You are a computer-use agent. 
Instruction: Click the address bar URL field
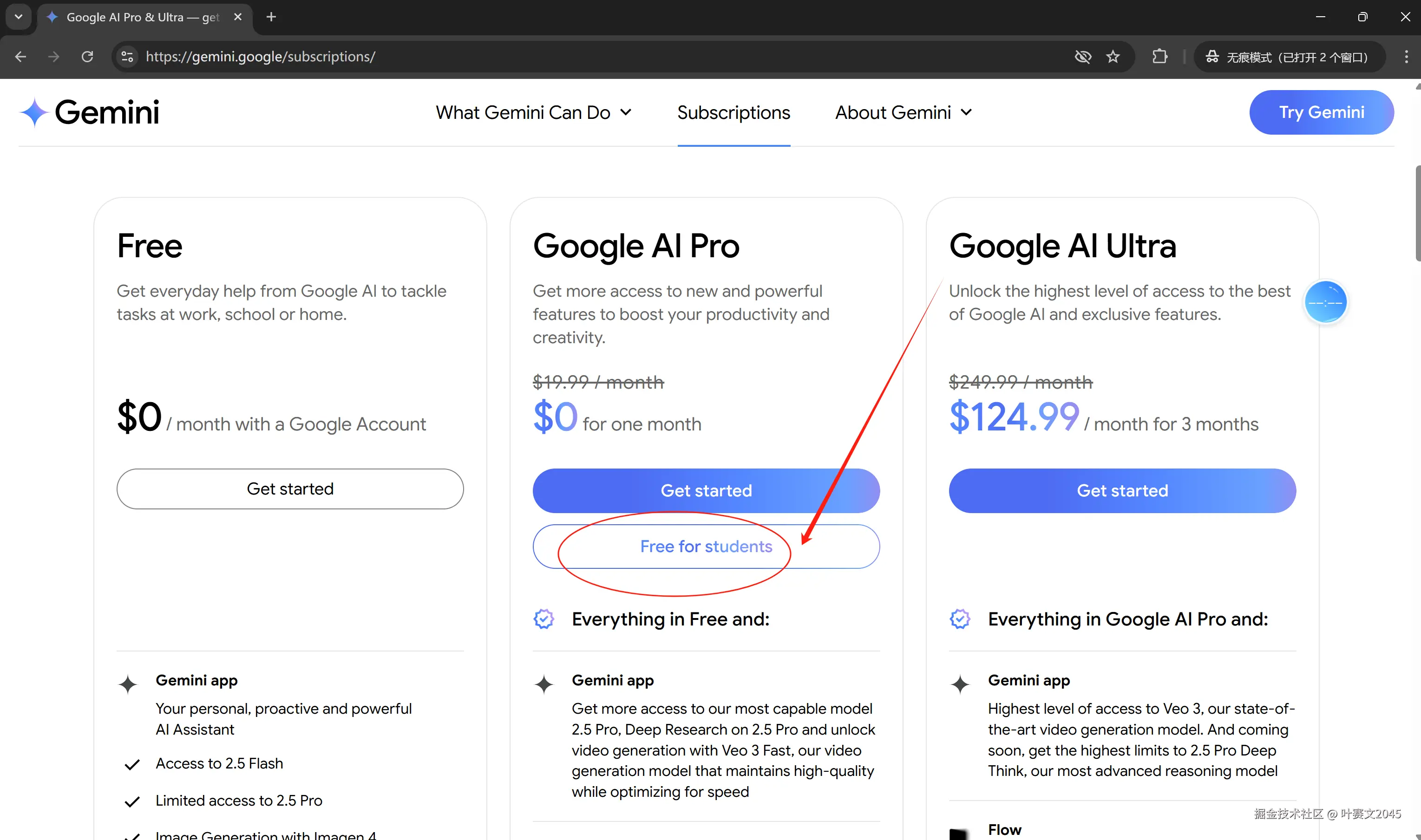[510, 57]
